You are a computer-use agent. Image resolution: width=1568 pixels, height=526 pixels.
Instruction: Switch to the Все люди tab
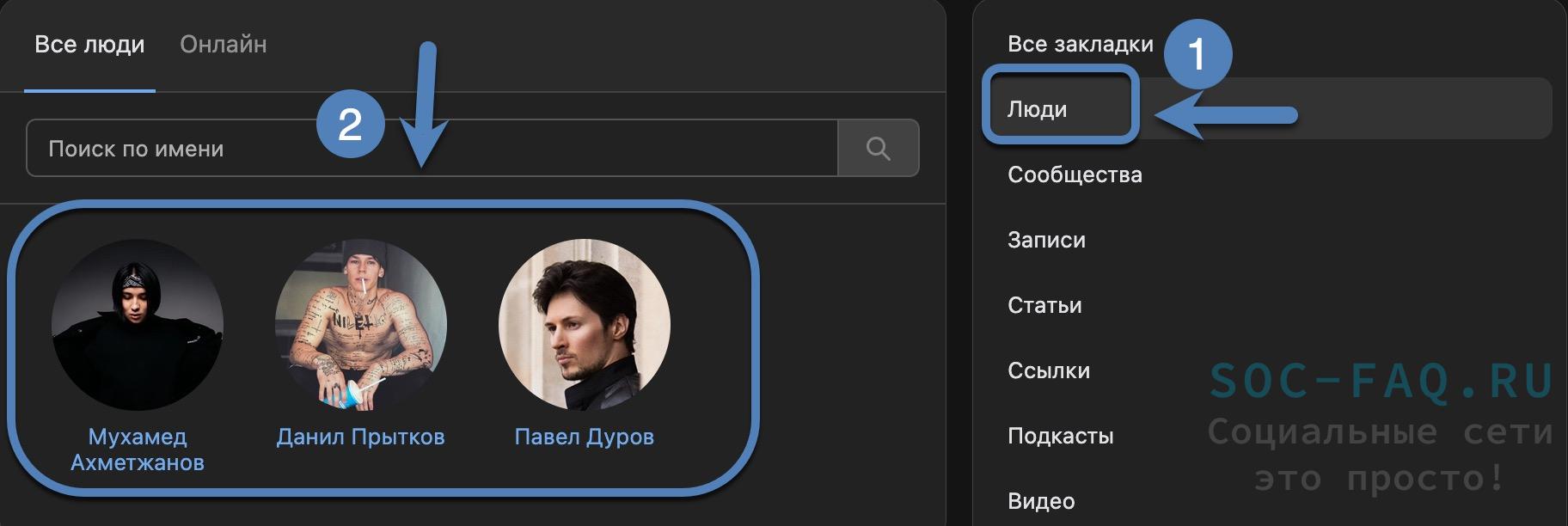[89, 45]
